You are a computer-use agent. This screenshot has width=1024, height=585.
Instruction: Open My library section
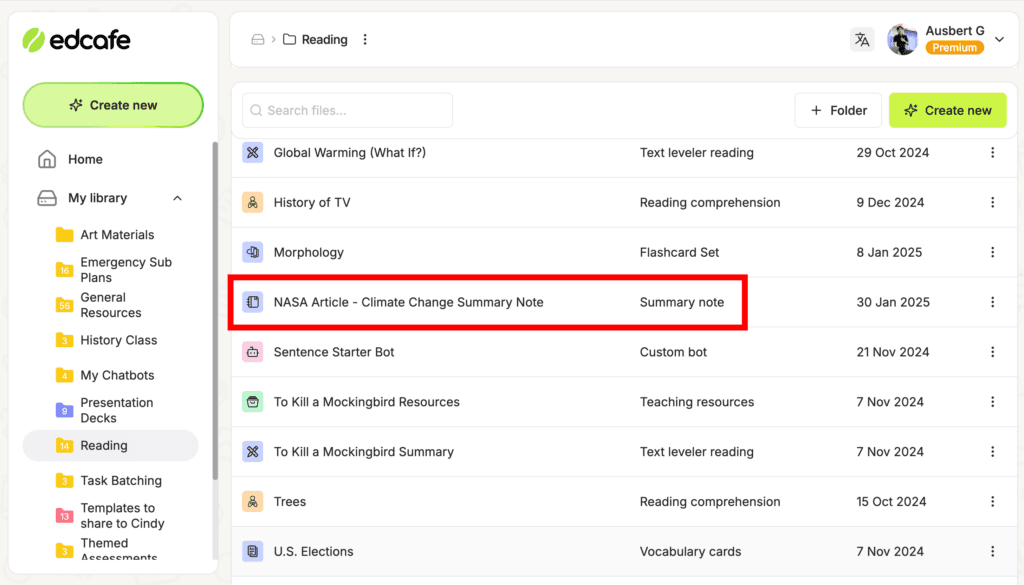click(x=97, y=198)
